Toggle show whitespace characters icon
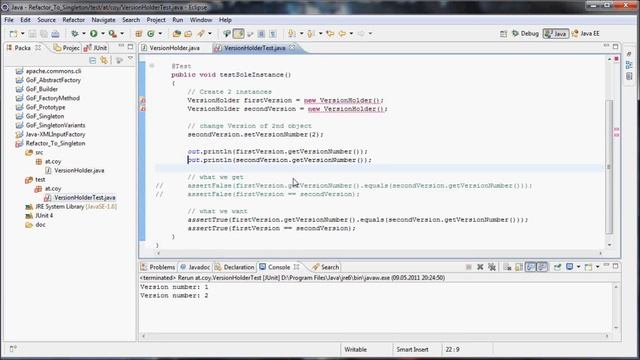 point(273,33)
